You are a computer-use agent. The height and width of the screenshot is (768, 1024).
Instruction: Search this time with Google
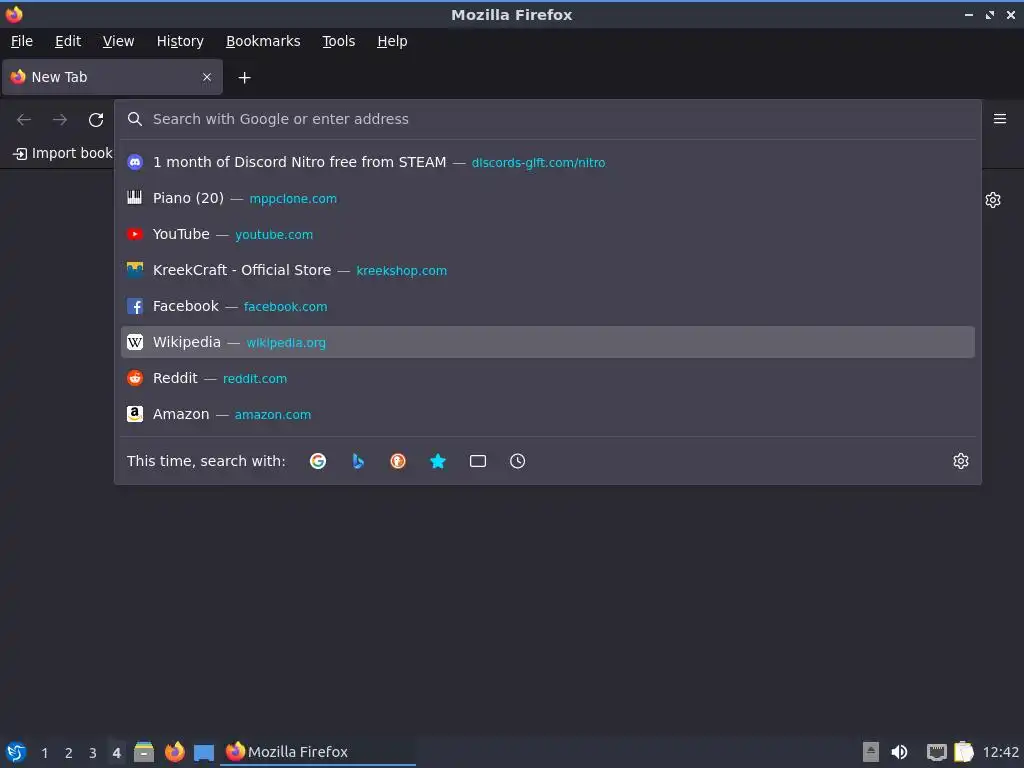318,461
